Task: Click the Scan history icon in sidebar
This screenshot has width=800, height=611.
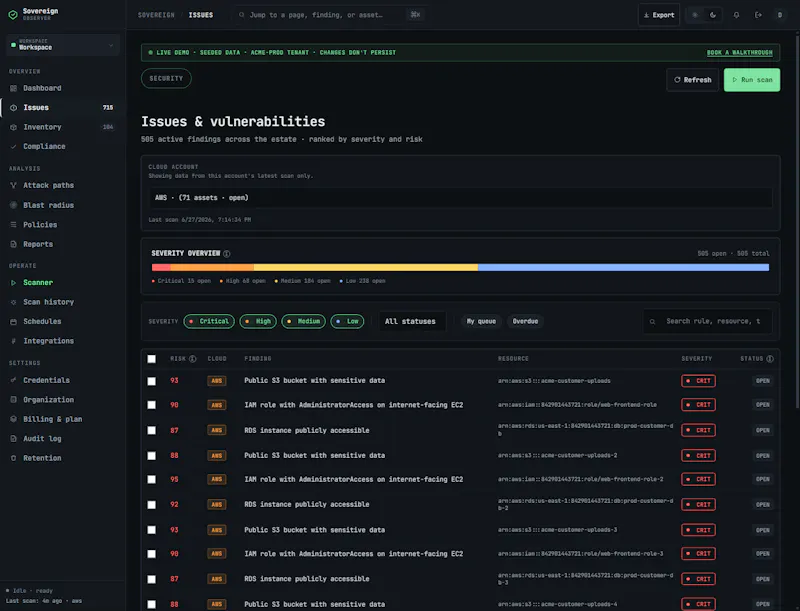Action: (14, 302)
